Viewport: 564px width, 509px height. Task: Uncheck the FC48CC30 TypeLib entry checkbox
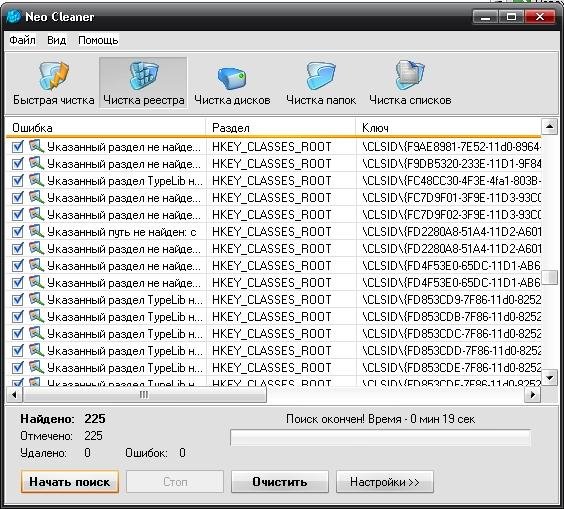18,181
